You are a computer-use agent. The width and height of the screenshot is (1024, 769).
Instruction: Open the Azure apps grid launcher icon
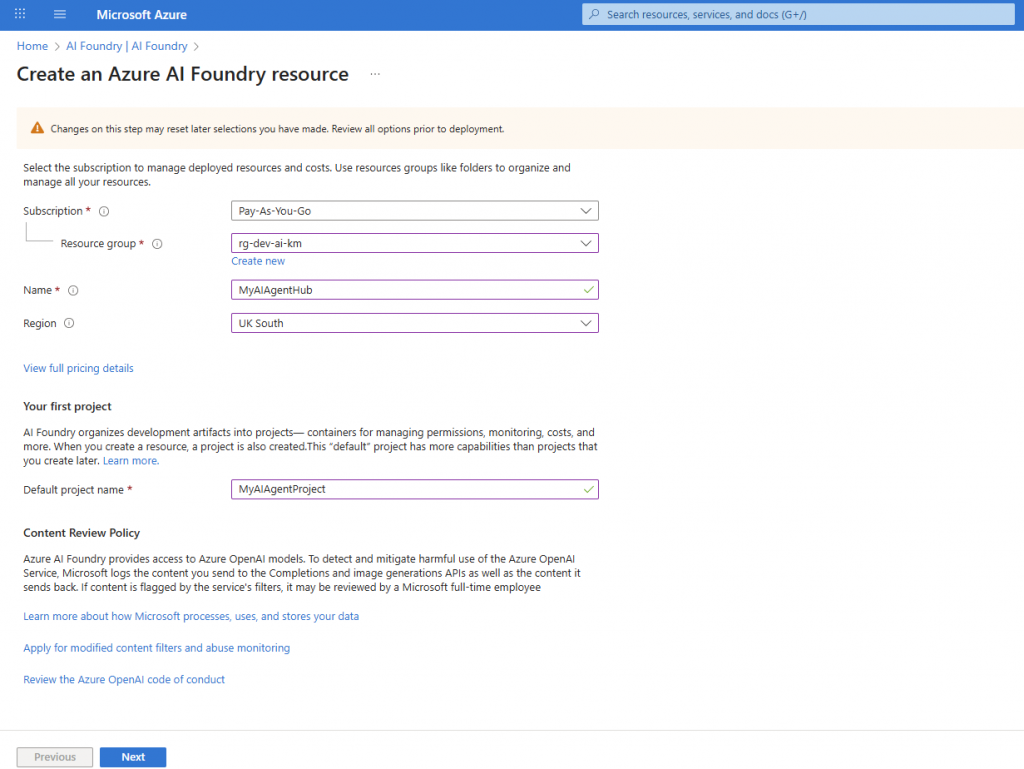point(21,15)
